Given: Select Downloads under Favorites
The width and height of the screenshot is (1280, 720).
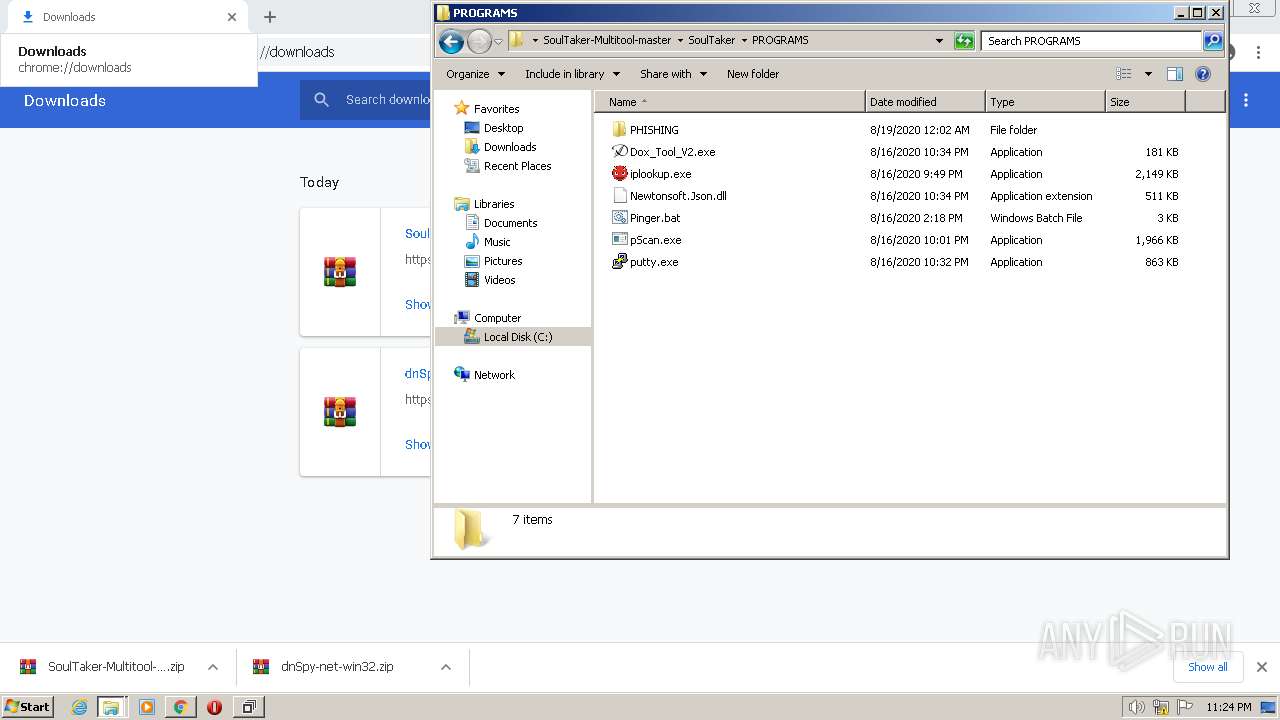Looking at the screenshot, I should click(x=510, y=147).
